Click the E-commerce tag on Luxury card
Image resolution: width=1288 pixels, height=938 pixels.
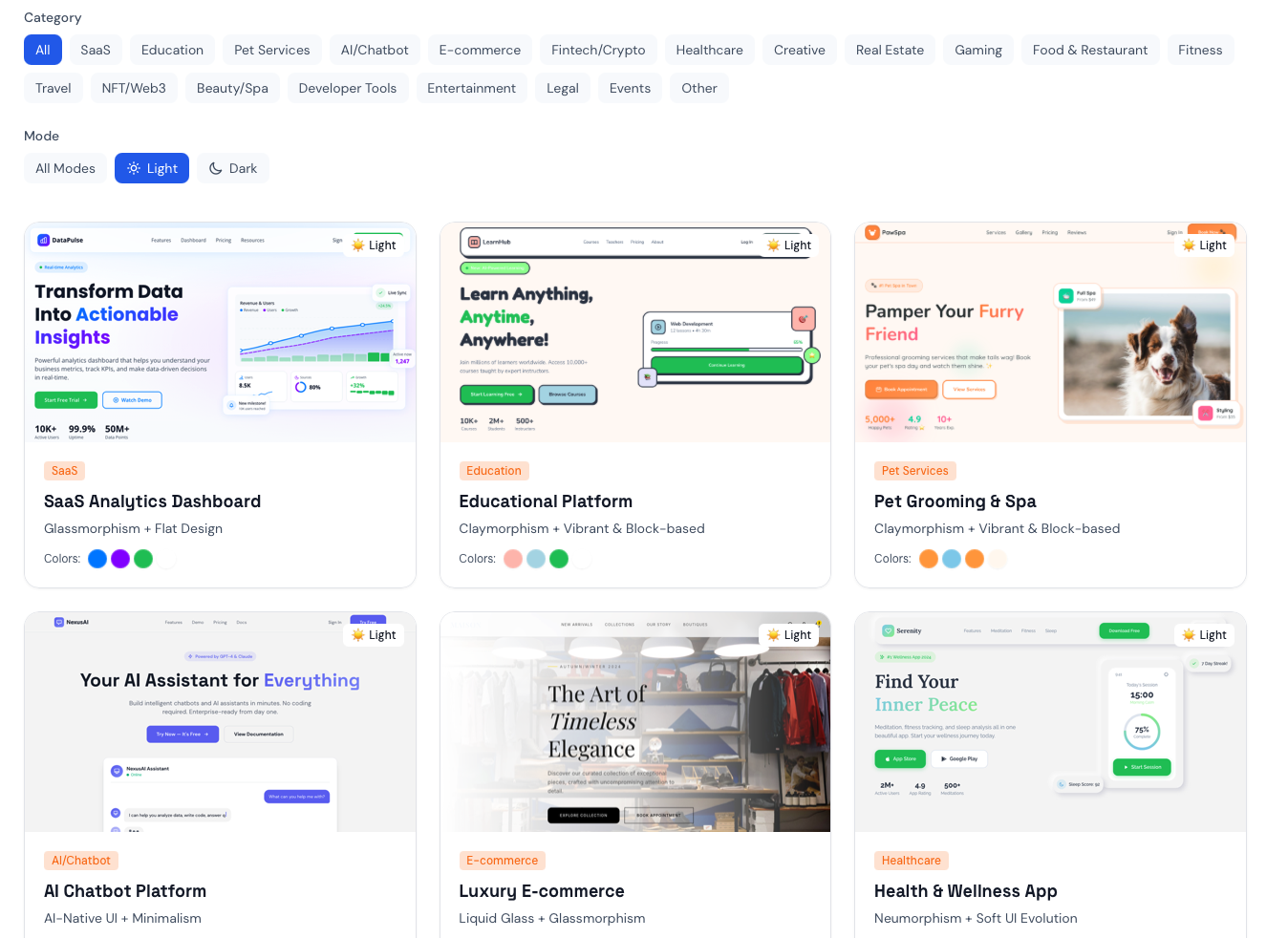click(x=503, y=861)
